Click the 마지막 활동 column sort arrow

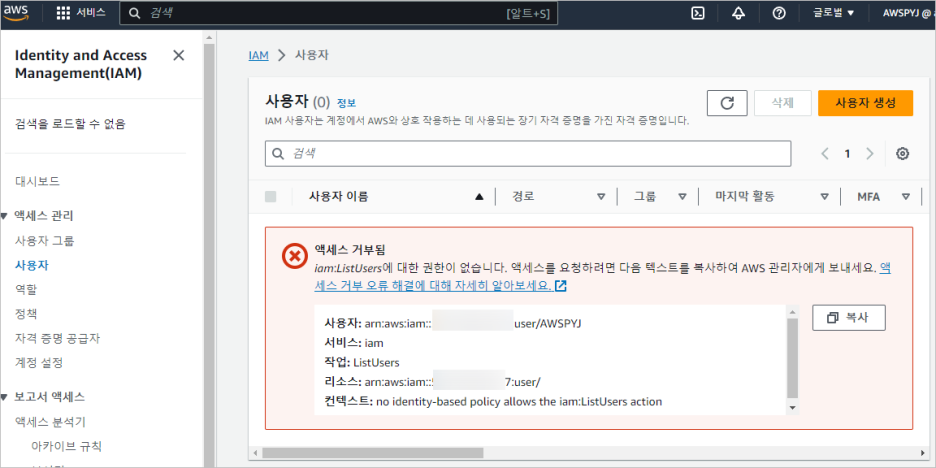[x=824, y=196]
